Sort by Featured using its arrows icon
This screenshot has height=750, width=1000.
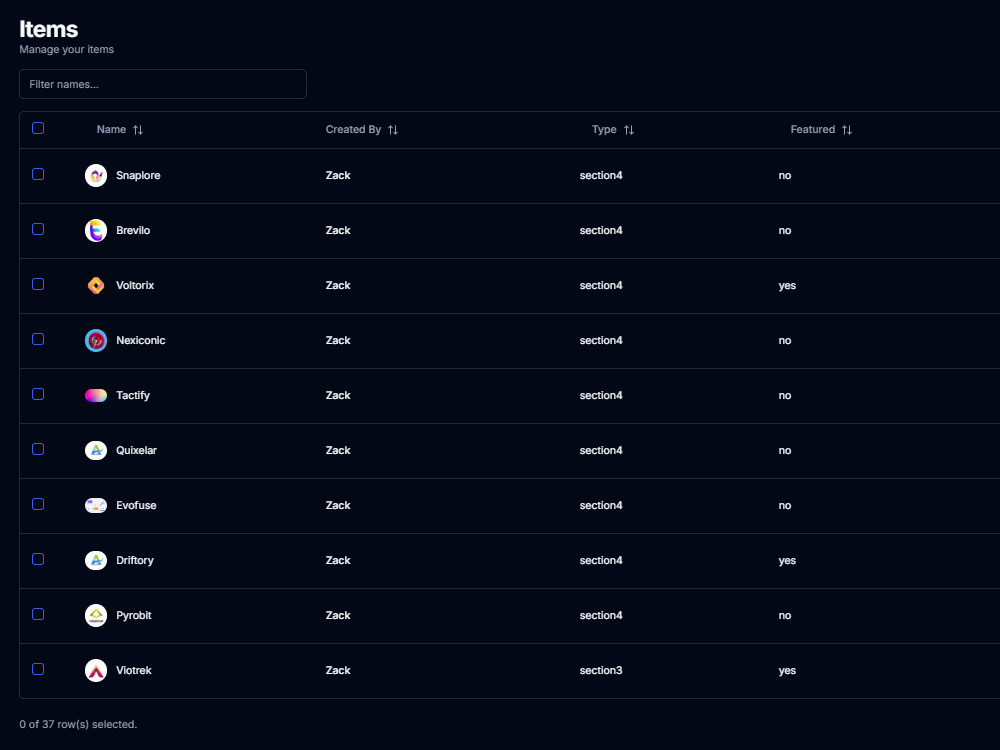(x=847, y=130)
